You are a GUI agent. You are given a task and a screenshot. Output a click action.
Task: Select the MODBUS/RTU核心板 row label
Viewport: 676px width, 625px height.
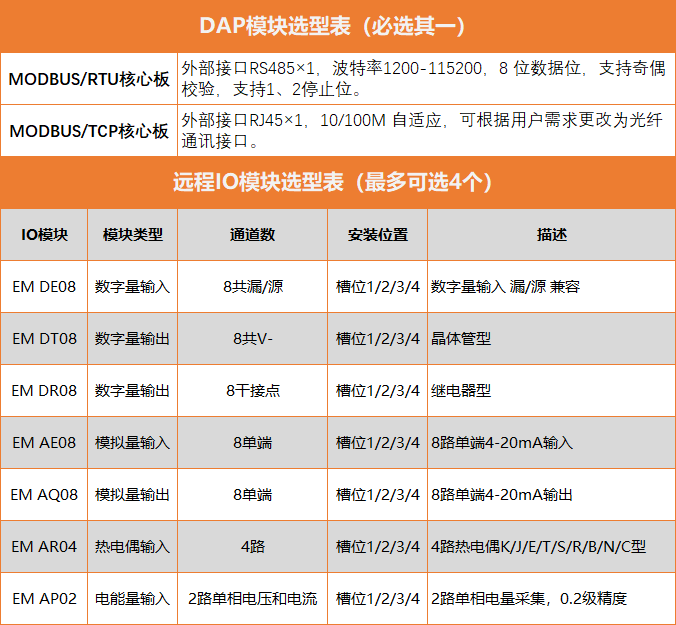click(89, 79)
